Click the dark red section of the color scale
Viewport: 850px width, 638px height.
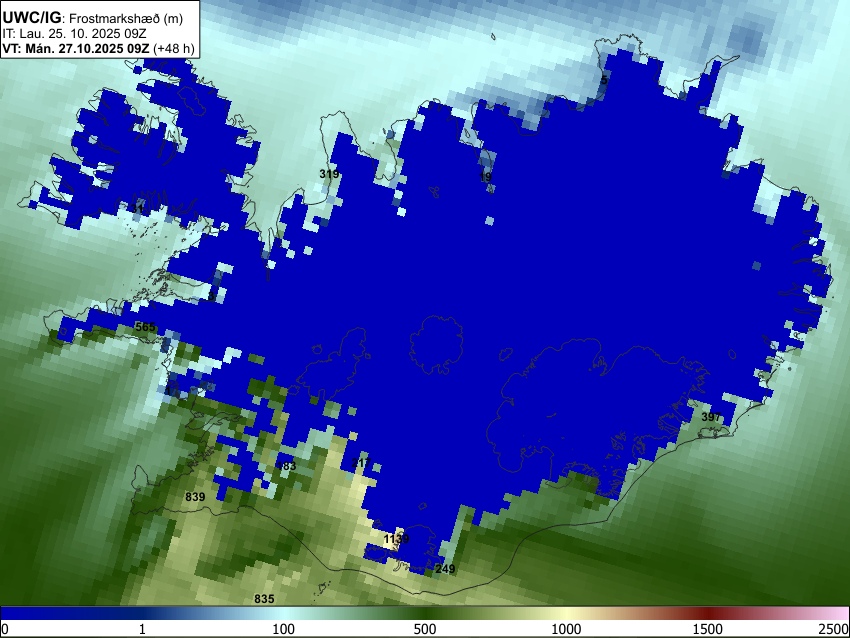(708, 614)
